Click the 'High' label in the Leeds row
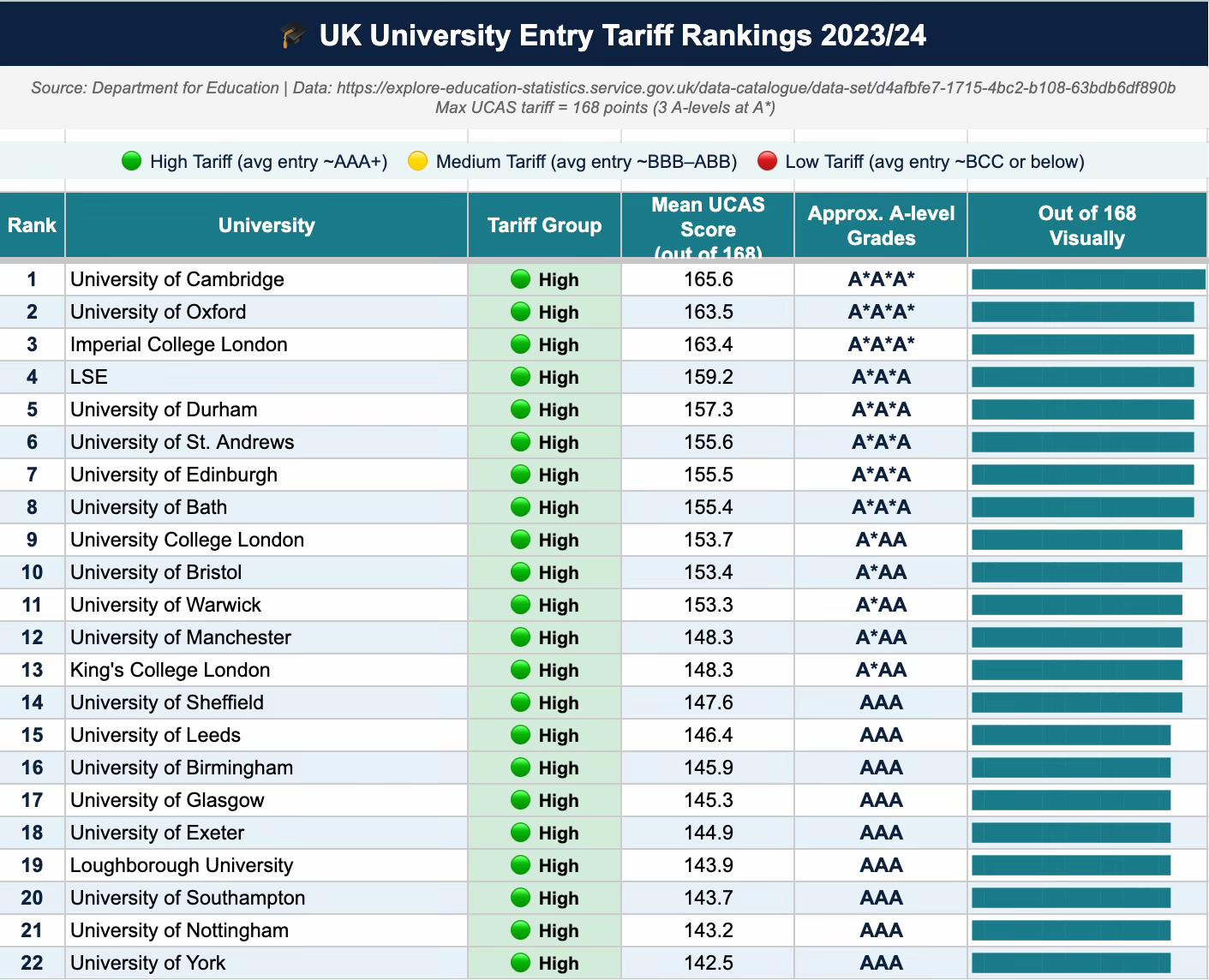1209x980 pixels. (559, 736)
